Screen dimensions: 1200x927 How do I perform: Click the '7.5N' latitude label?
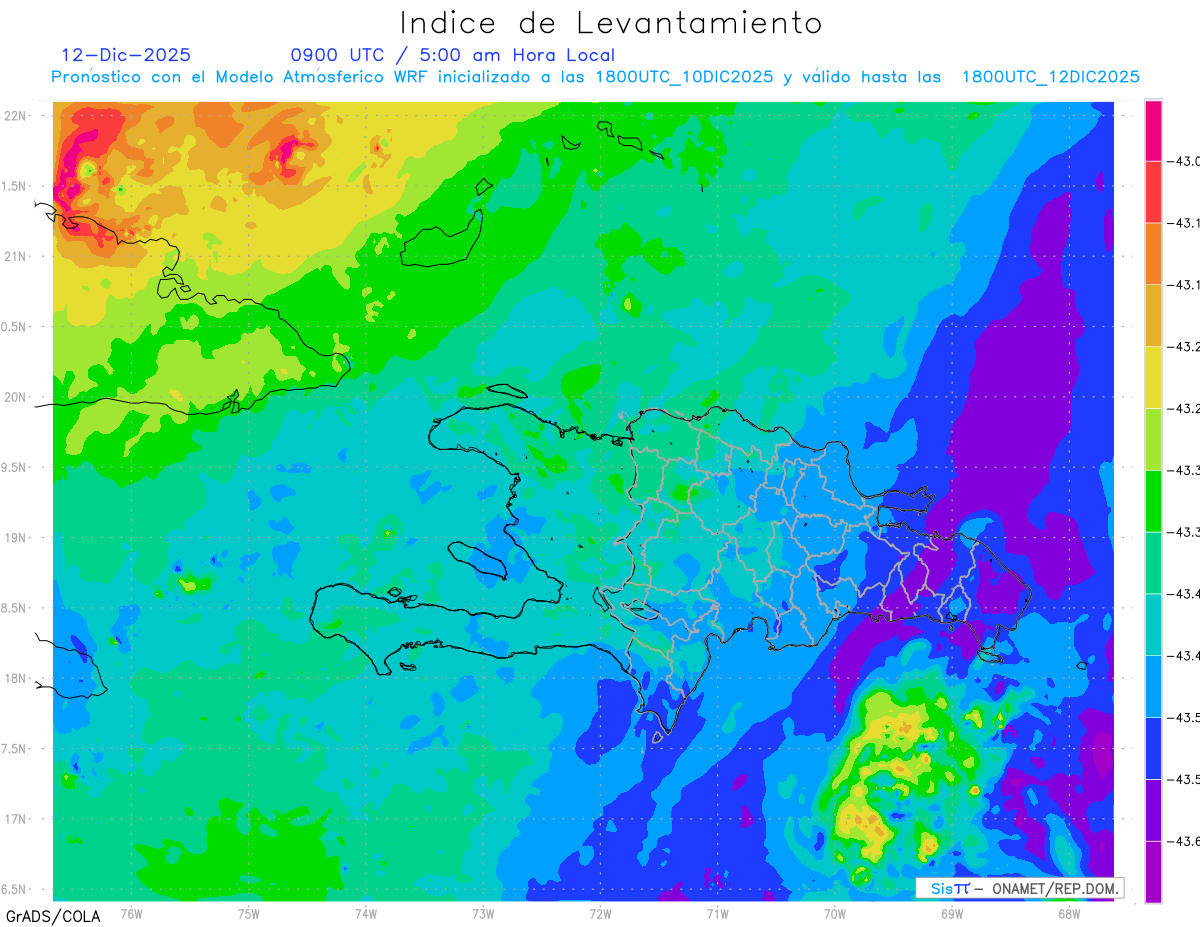pos(15,749)
